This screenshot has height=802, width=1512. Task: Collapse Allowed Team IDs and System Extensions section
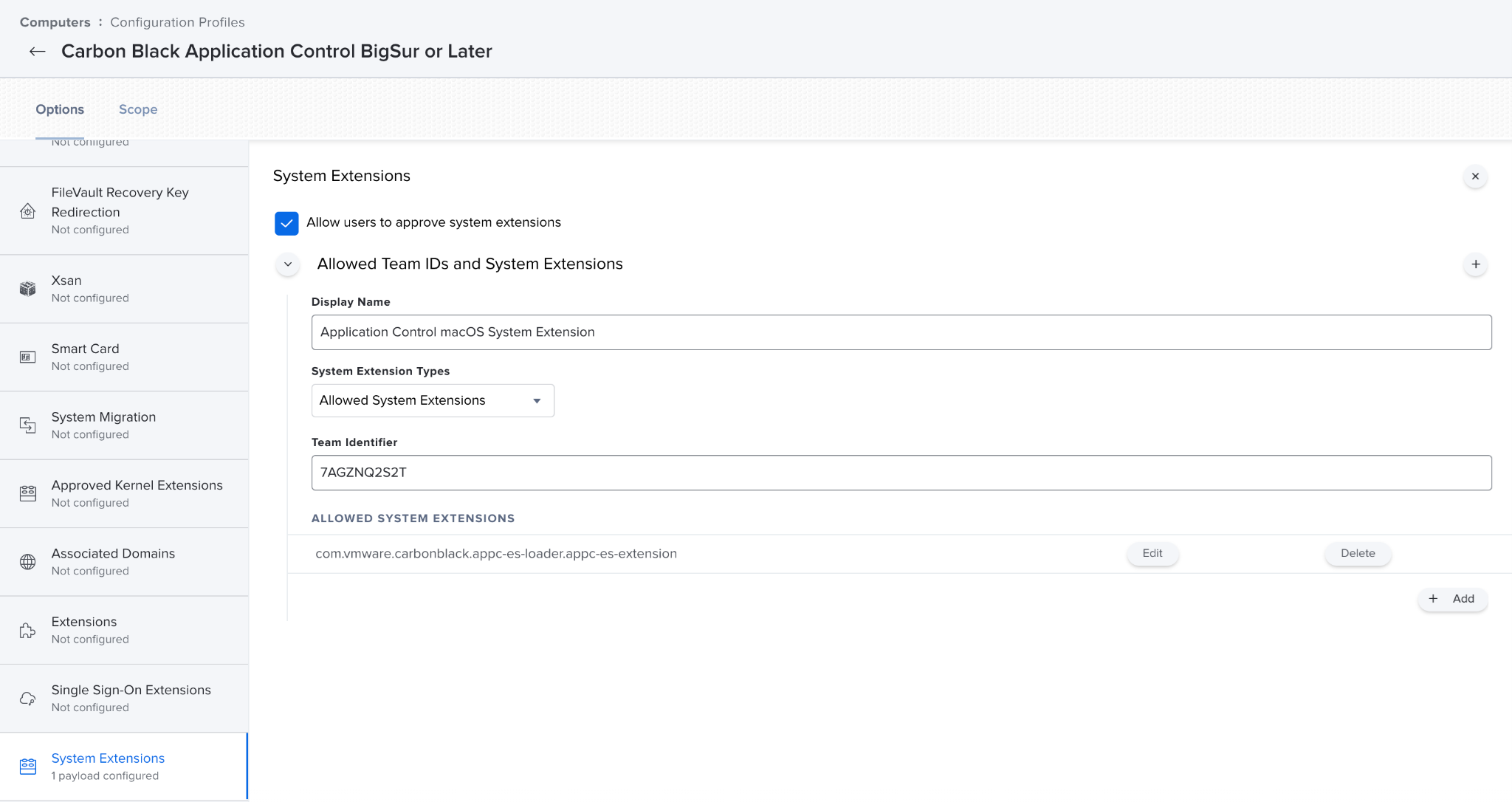[x=288, y=264]
